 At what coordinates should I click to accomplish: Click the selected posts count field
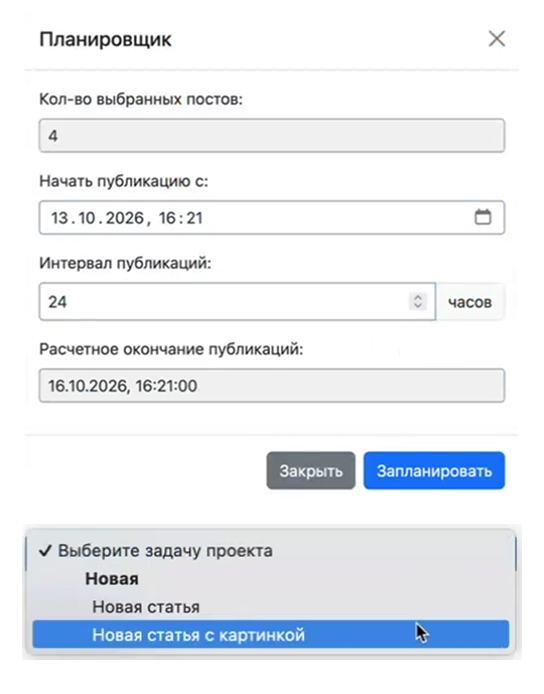[272, 135]
